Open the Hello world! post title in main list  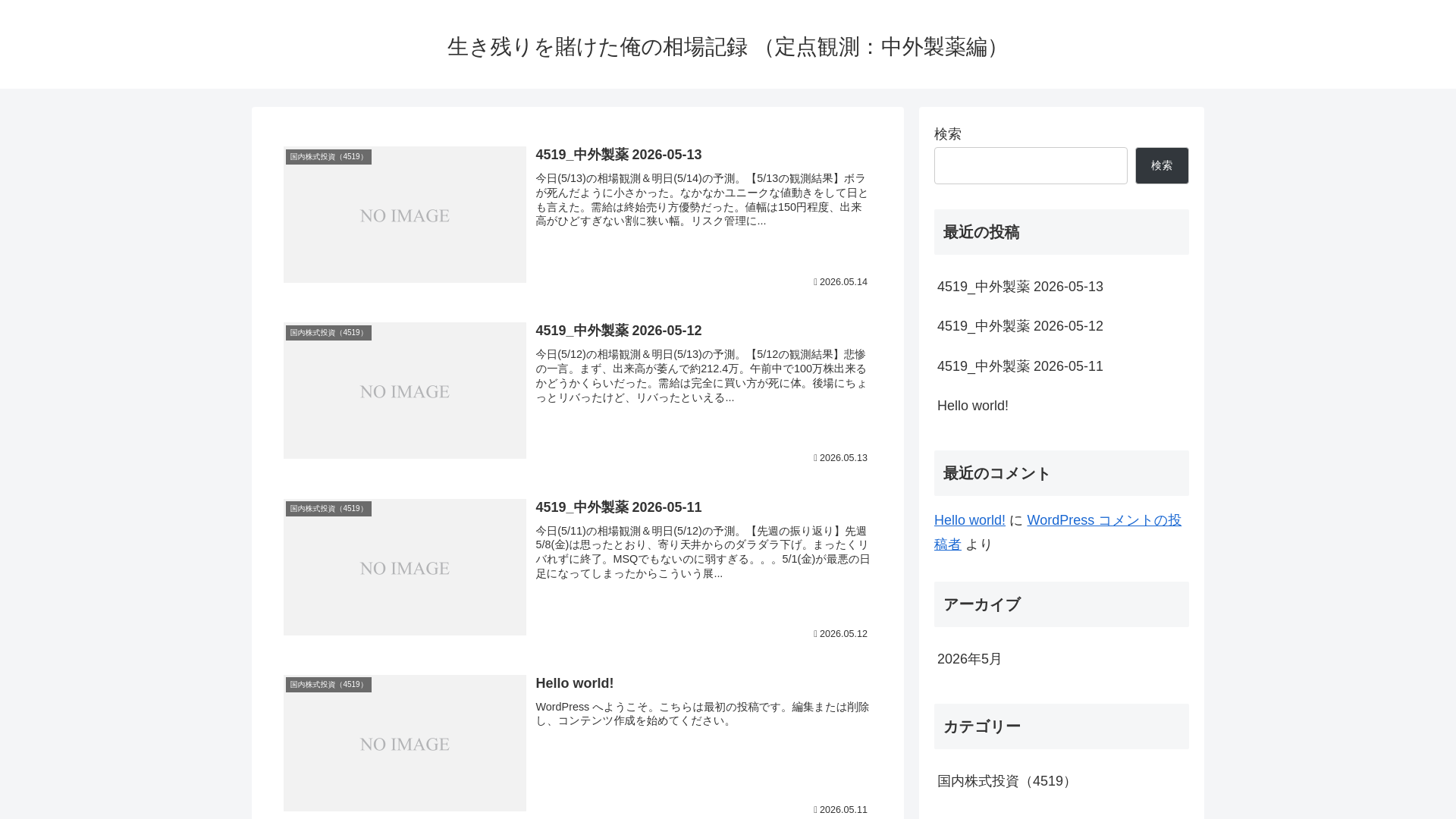click(x=575, y=683)
